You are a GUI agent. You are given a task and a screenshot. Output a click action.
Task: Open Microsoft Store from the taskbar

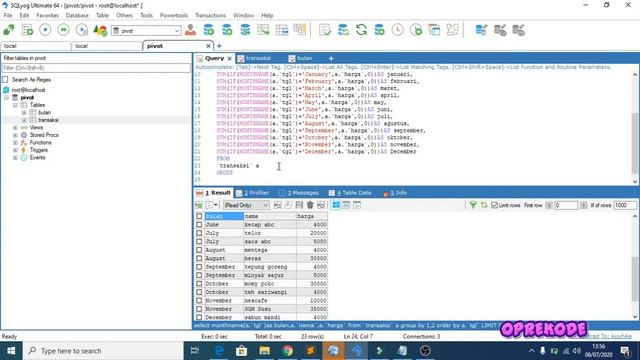coord(242,351)
